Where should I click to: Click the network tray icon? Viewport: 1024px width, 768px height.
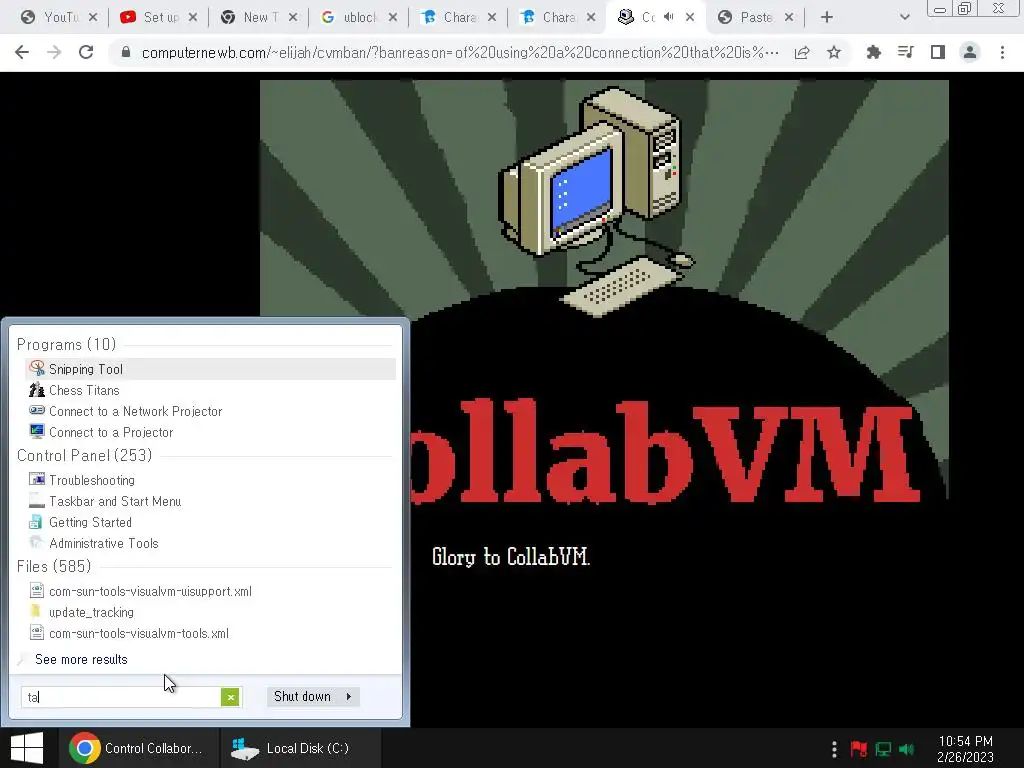pos(883,749)
